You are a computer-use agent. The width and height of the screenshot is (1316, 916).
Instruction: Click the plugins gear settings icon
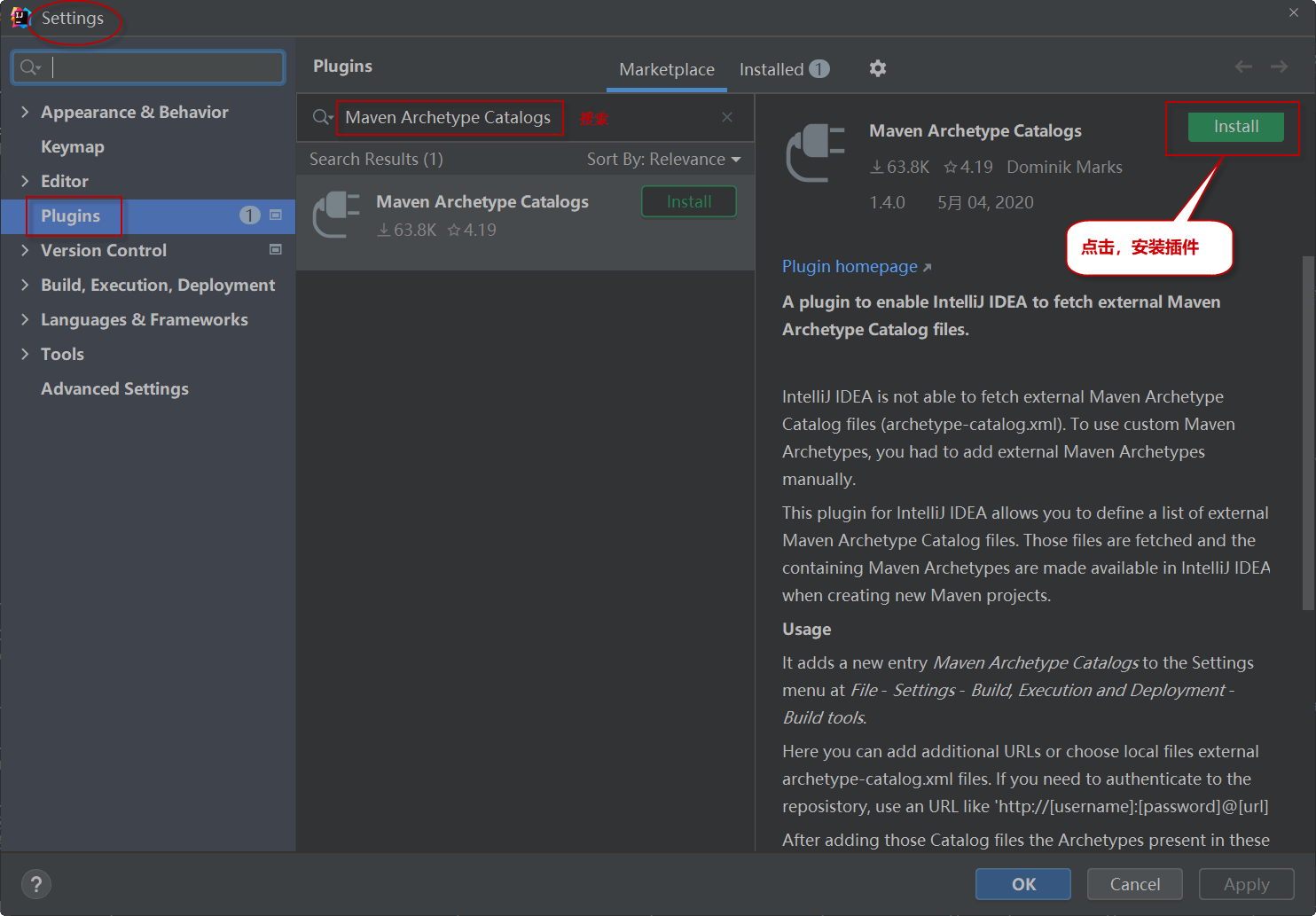(877, 68)
